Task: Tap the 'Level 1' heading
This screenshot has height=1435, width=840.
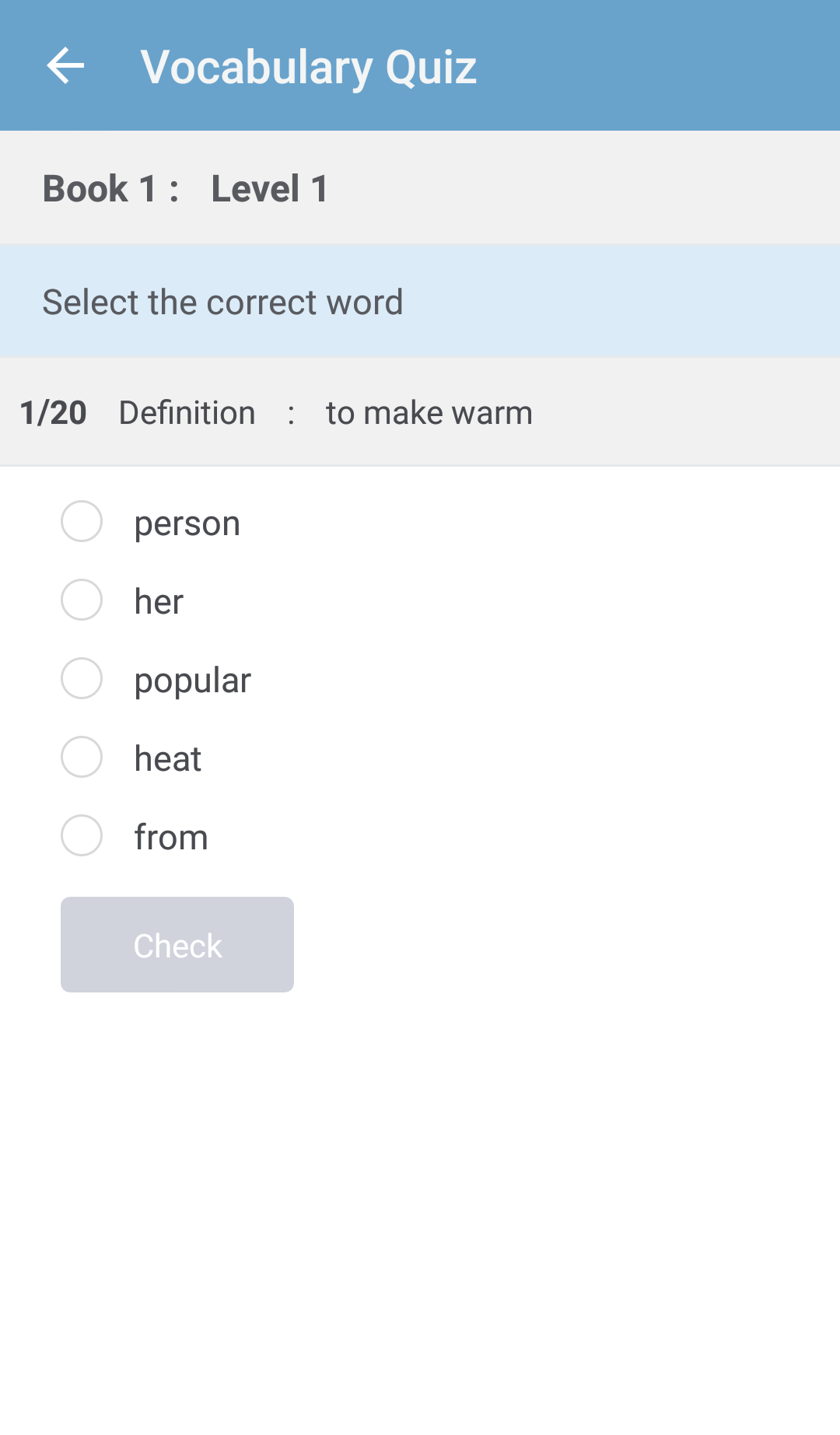Action: pos(269,189)
